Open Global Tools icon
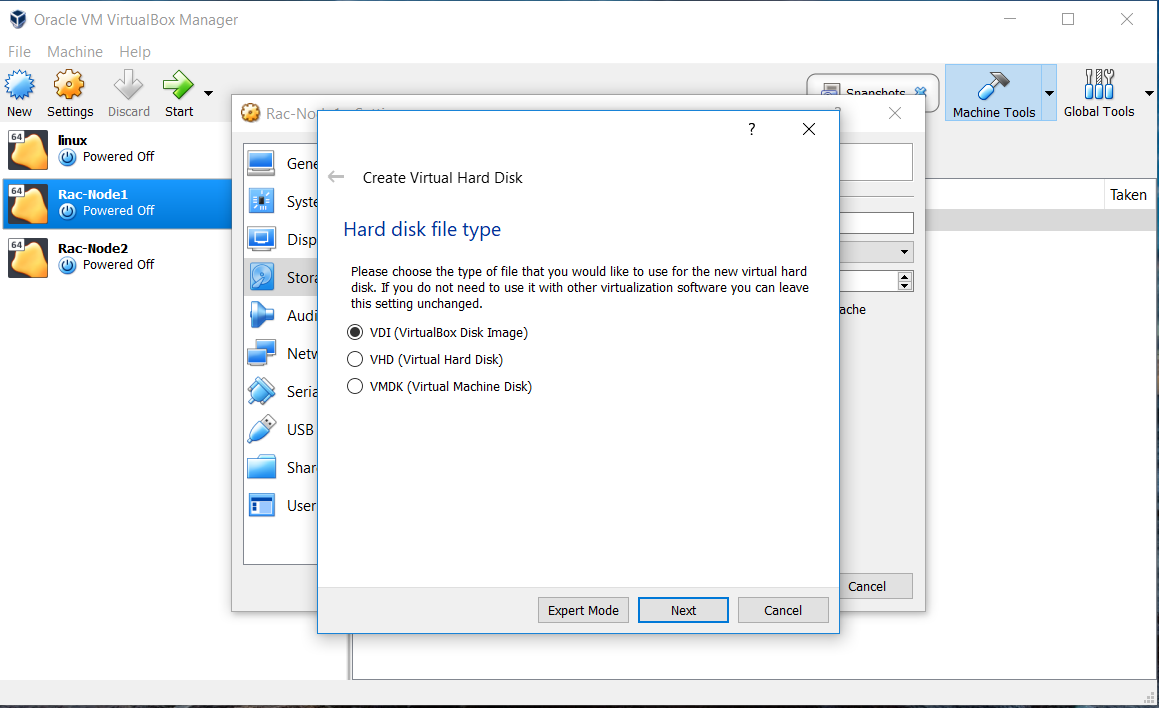This screenshot has height=708, width=1159. (1099, 84)
